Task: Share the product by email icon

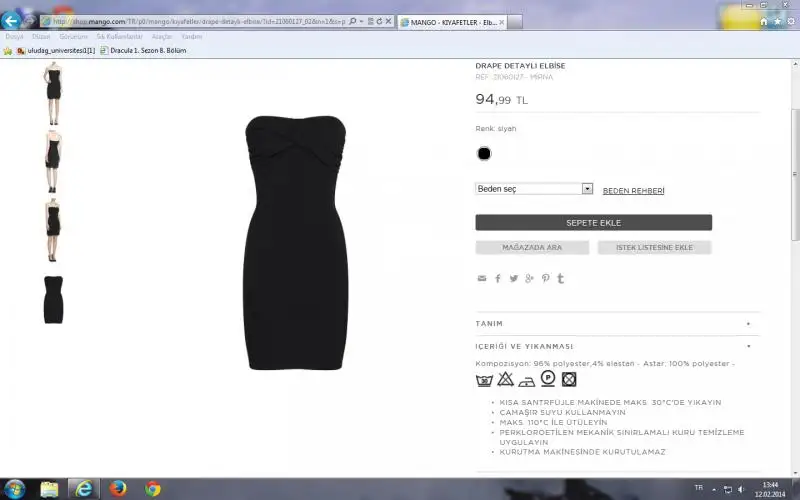Action: click(x=482, y=278)
